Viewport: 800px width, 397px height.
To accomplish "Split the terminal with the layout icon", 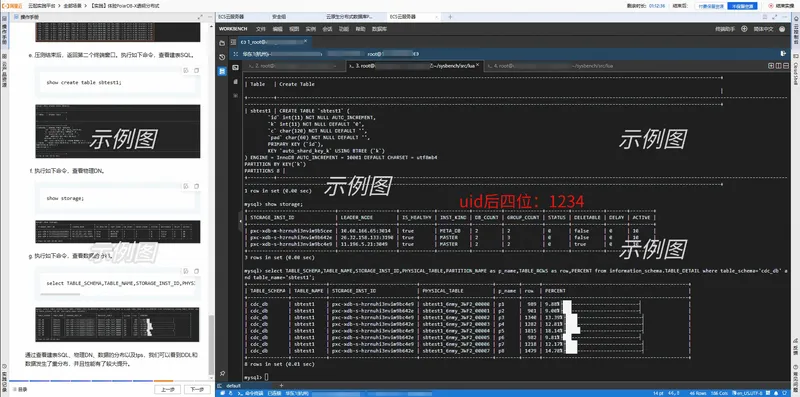I will coord(779,66).
